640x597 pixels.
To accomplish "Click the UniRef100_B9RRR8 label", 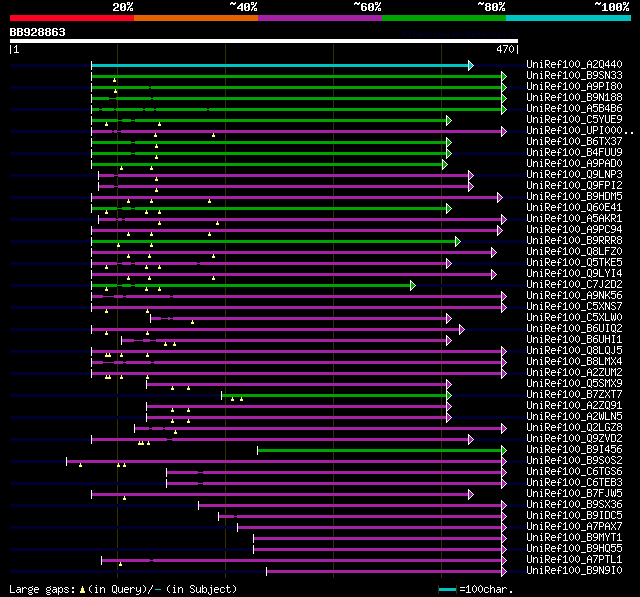I will click(574, 241).
